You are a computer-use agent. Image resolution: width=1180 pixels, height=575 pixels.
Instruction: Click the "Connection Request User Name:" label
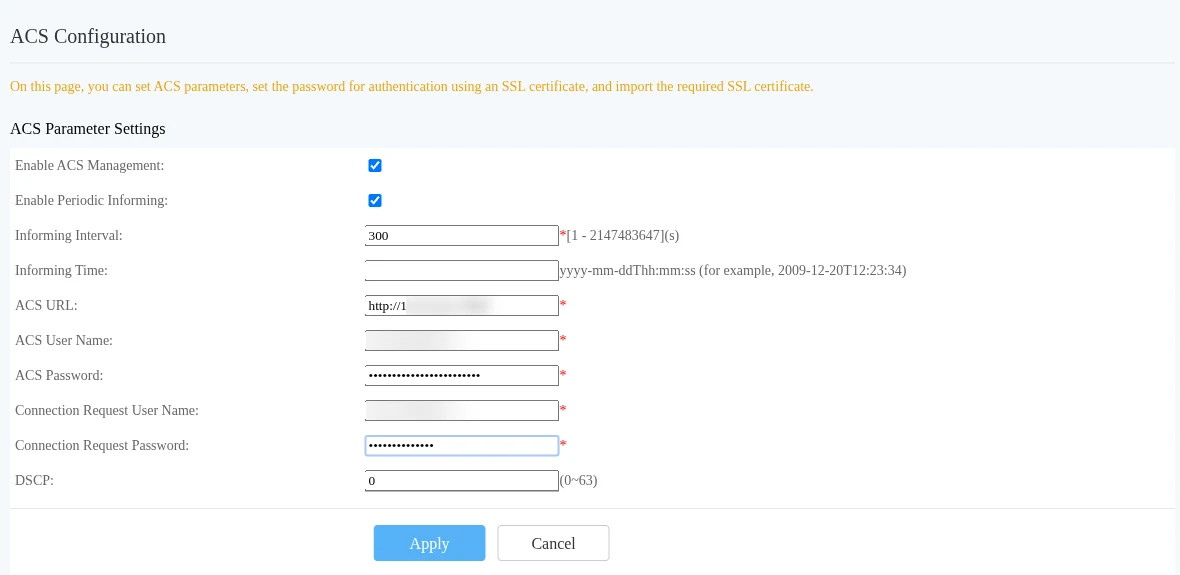click(x=107, y=410)
